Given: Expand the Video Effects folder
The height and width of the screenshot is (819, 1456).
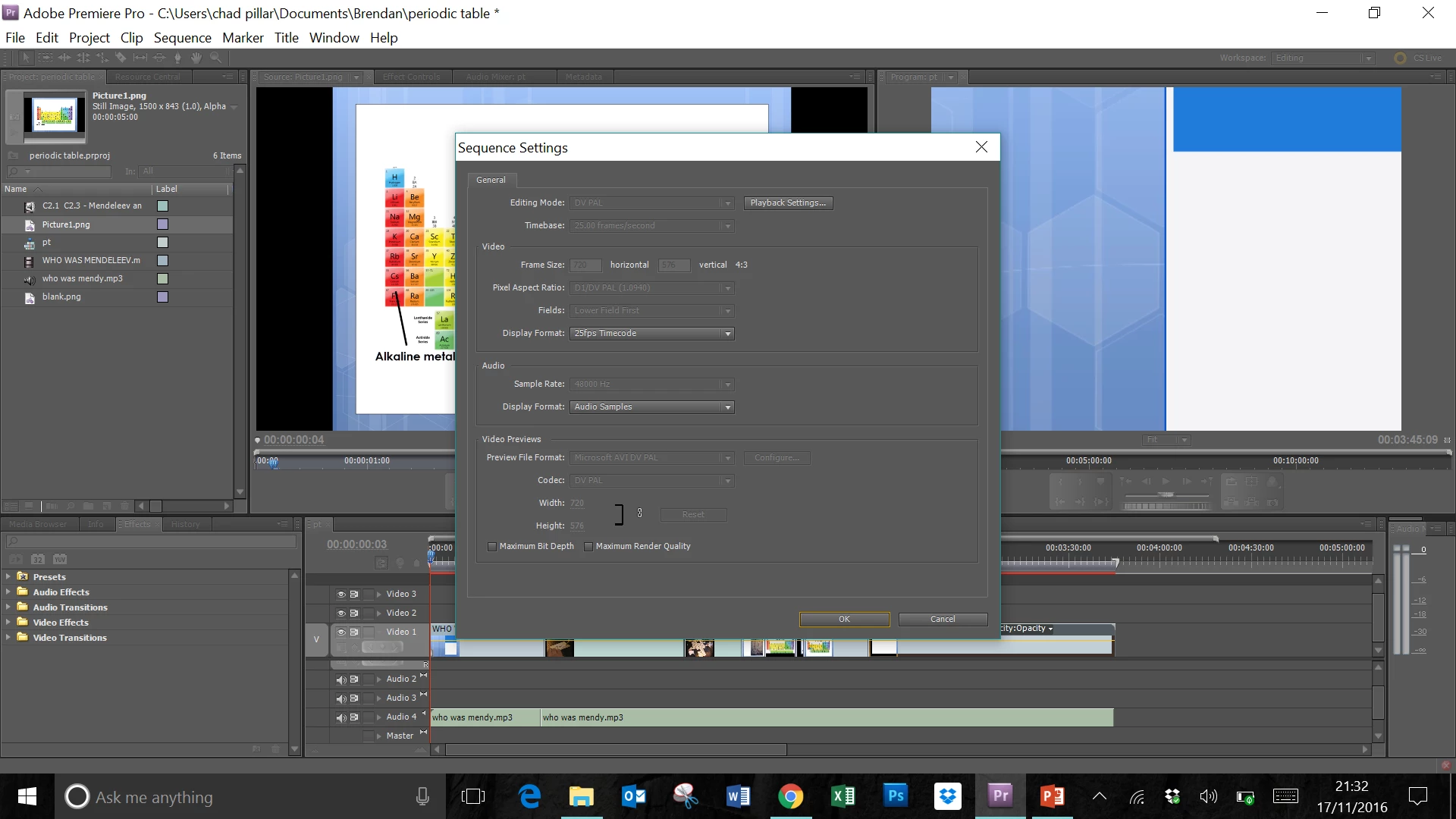Looking at the screenshot, I should 8,622.
